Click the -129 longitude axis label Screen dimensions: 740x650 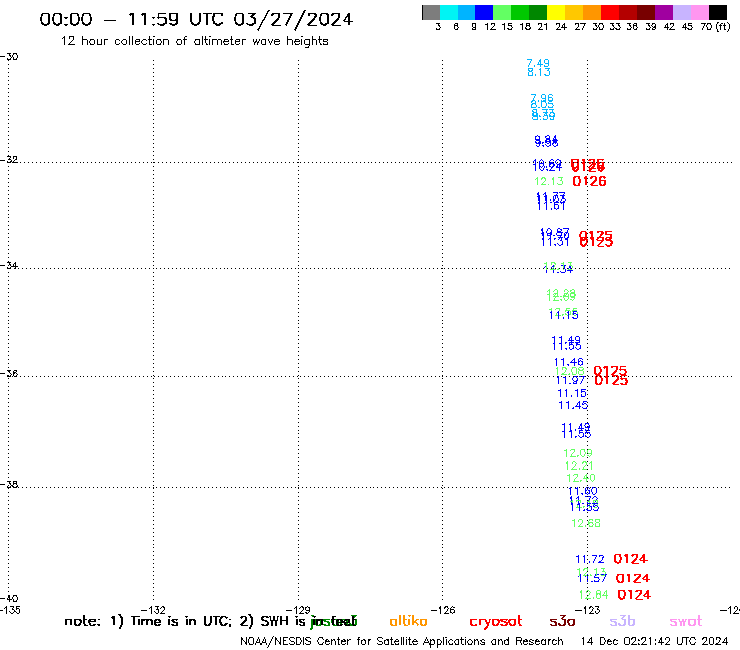point(298,610)
